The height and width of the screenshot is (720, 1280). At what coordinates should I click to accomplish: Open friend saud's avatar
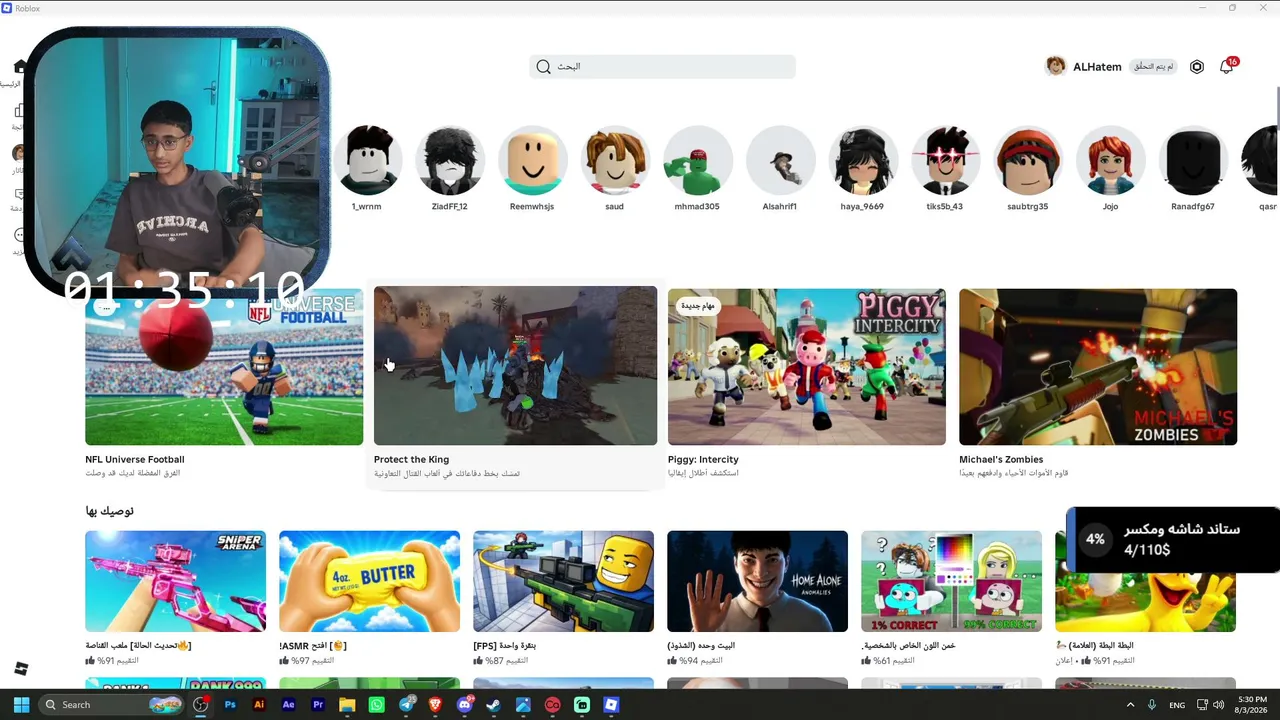point(615,160)
